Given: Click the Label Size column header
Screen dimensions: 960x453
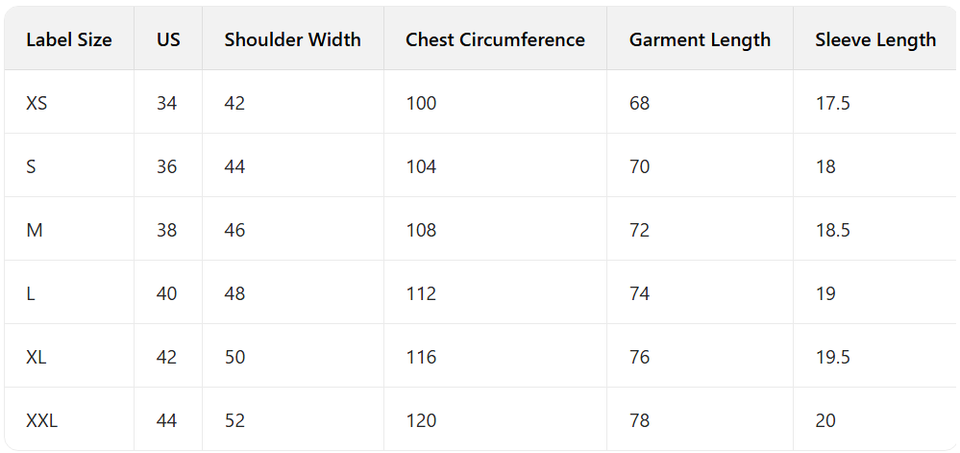Looking at the screenshot, I should point(69,40).
